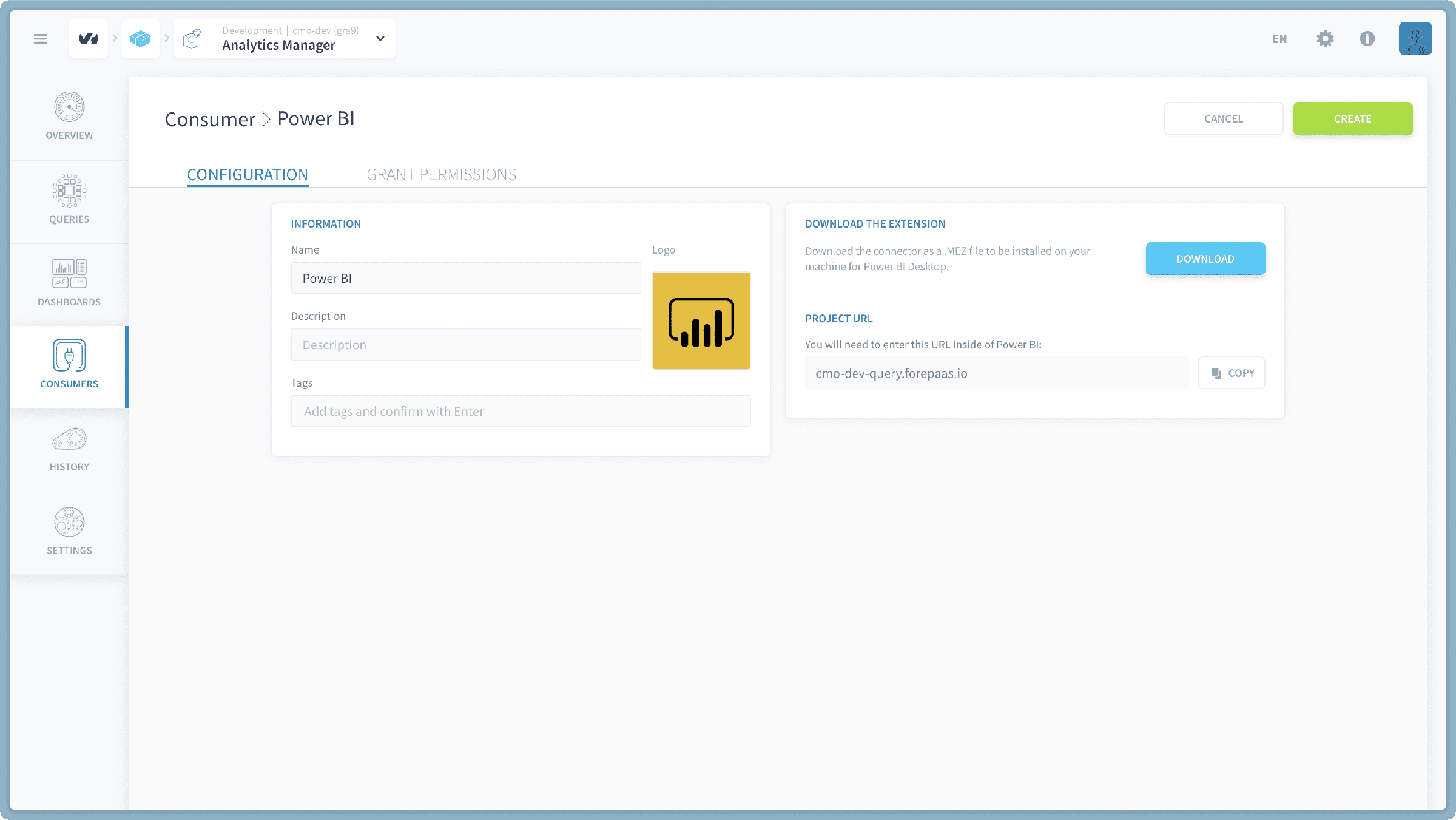Click the 'Tags' field label
Image resolution: width=1456 pixels, height=820 pixels.
tap(302, 383)
